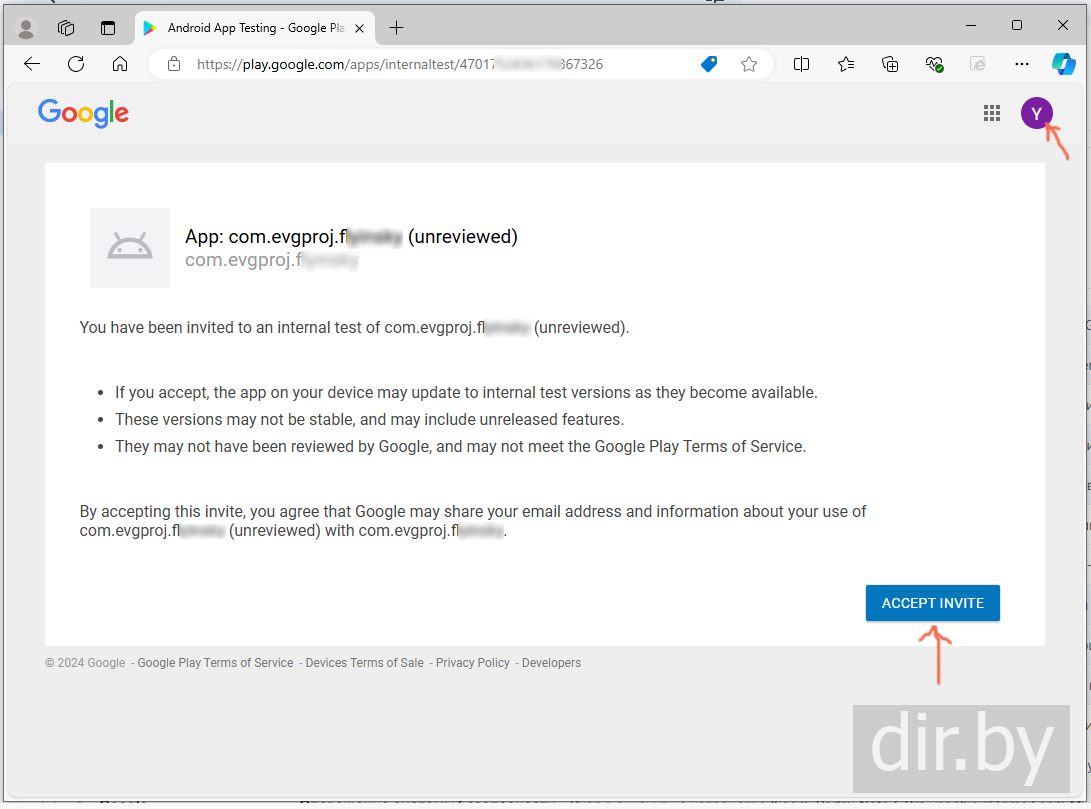Click the Android app placeholder icon

click(x=130, y=248)
